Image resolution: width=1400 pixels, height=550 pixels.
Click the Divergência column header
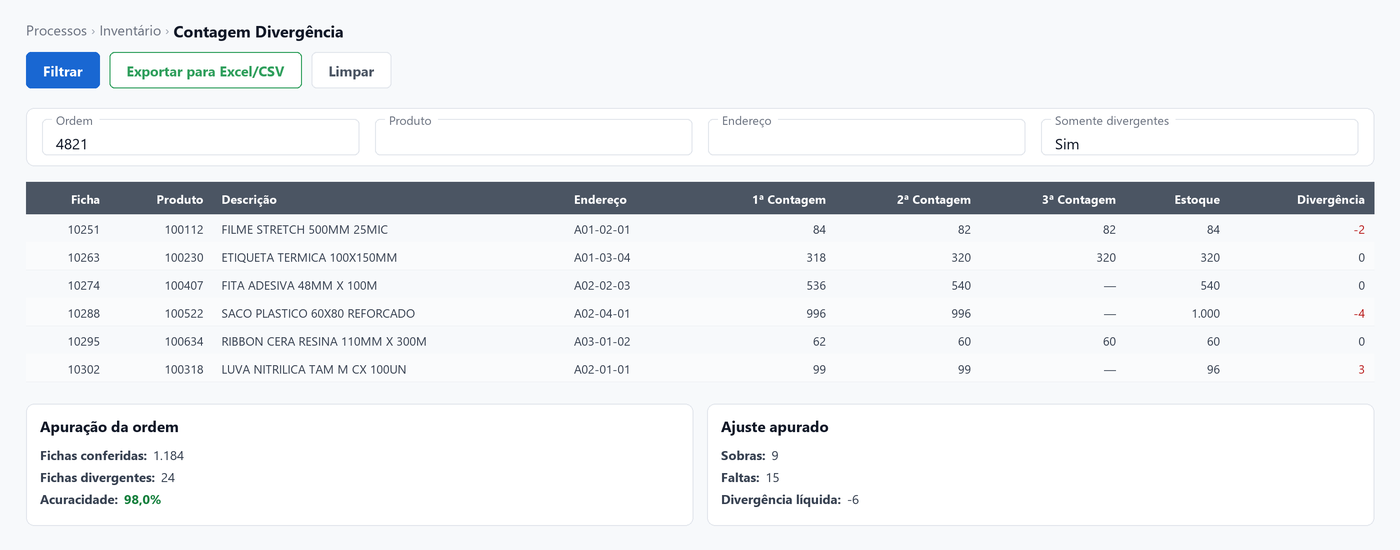coord(1331,200)
